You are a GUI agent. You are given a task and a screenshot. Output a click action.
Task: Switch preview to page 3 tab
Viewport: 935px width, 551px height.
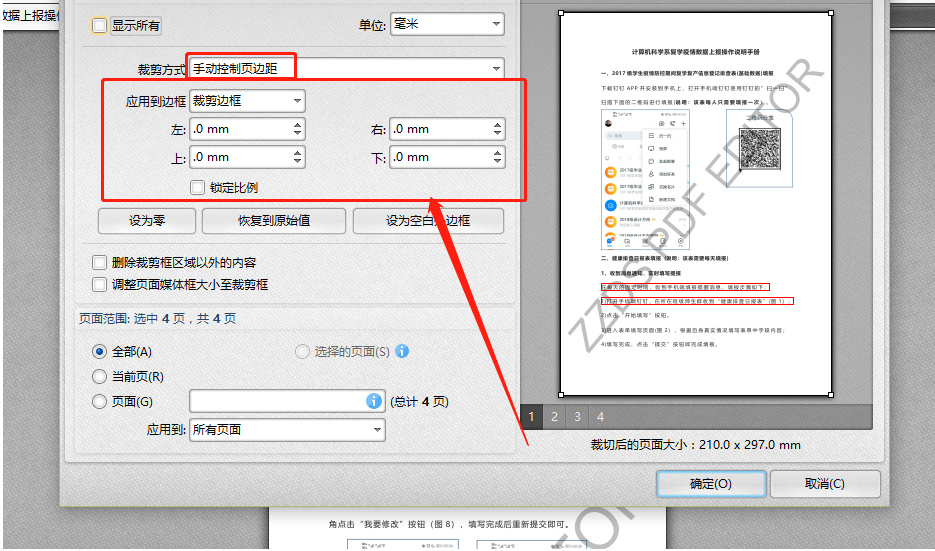tap(577, 417)
